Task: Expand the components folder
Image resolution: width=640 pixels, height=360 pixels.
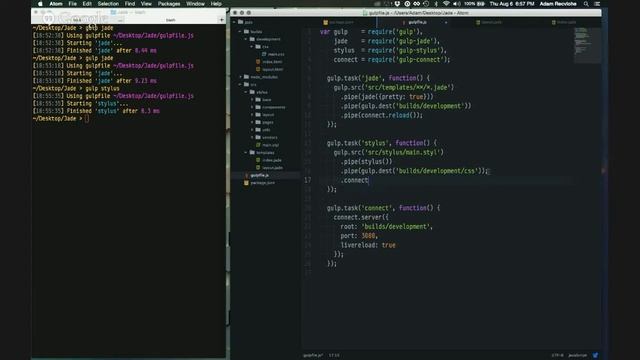Action: 252,107
